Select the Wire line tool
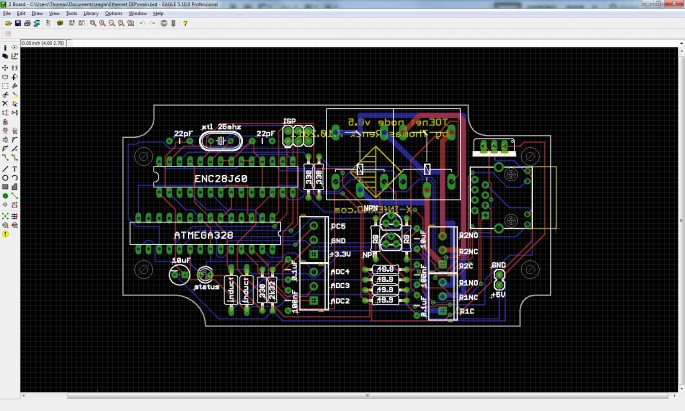The height and width of the screenshot is (411, 685). pos(5,169)
